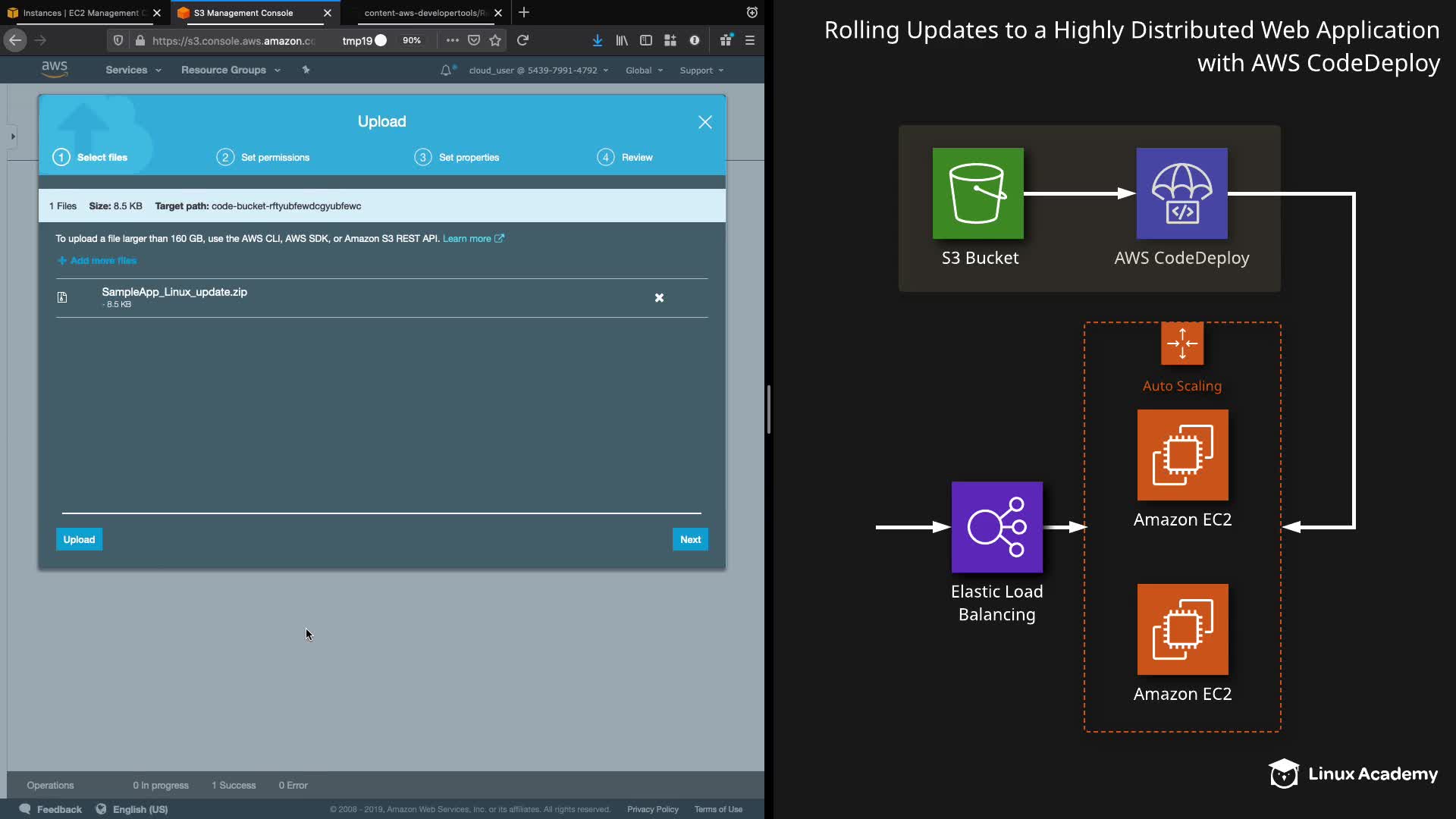Toggle the Firefox sidebar view
1456x819 pixels.
(646, 40)
